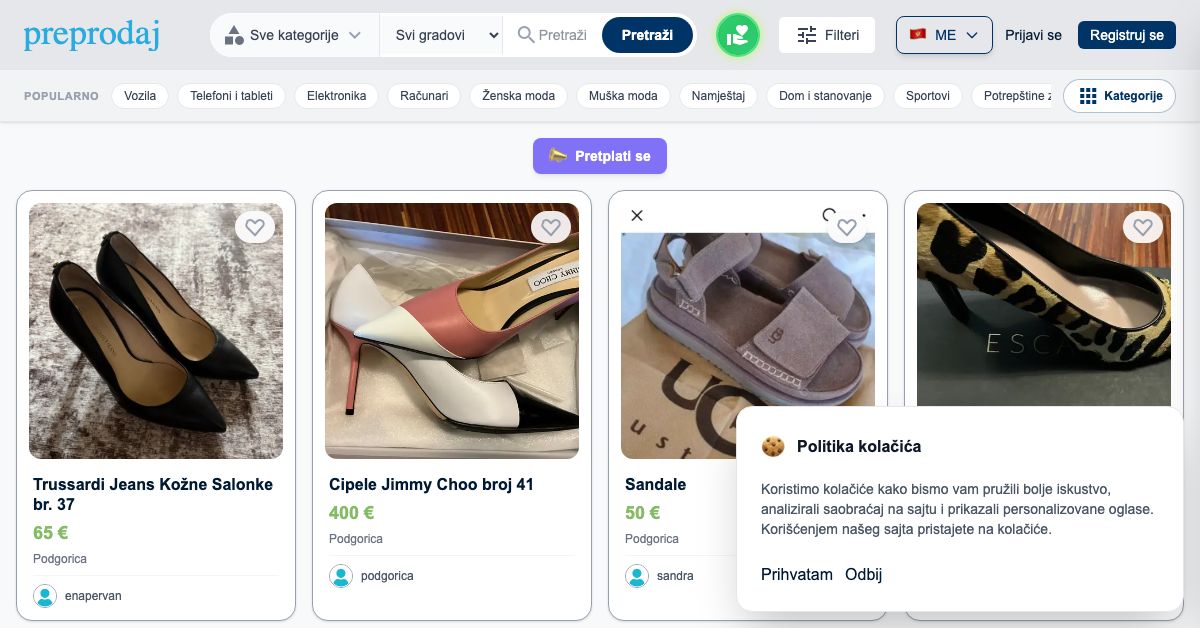Select the Vozila category chip
Image resolution: width=1200 pixels, height=628 pixels.
(x=140, y=96)
